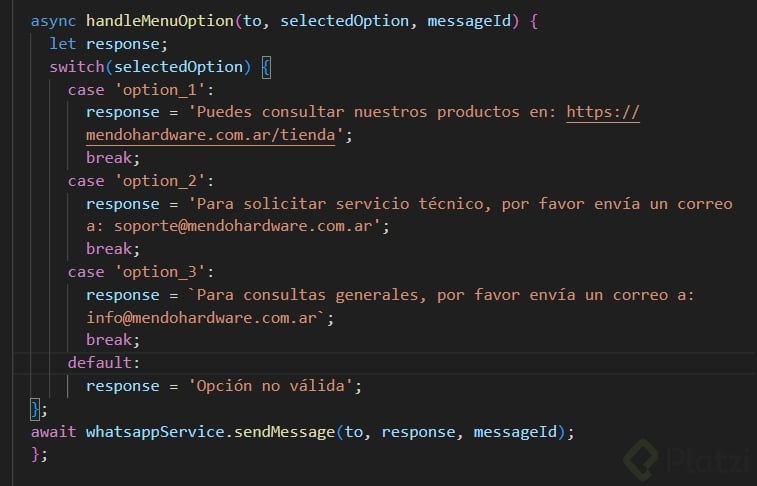Click the highlighted opening brace after switch
Viewport: 757px width, 486px height.
[266, 67]
